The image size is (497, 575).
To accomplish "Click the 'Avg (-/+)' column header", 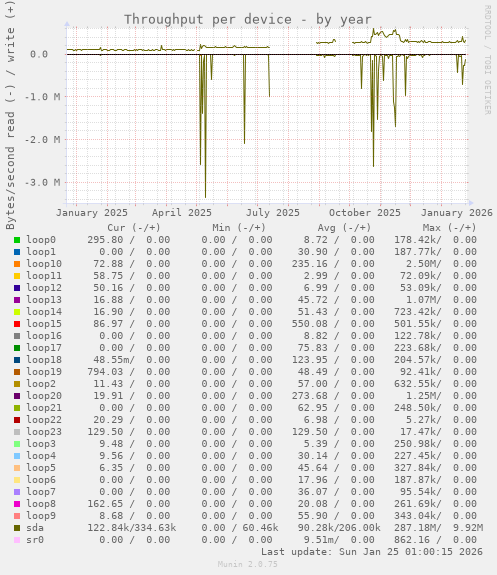I will pyautogui.click(x=344, y=228).
